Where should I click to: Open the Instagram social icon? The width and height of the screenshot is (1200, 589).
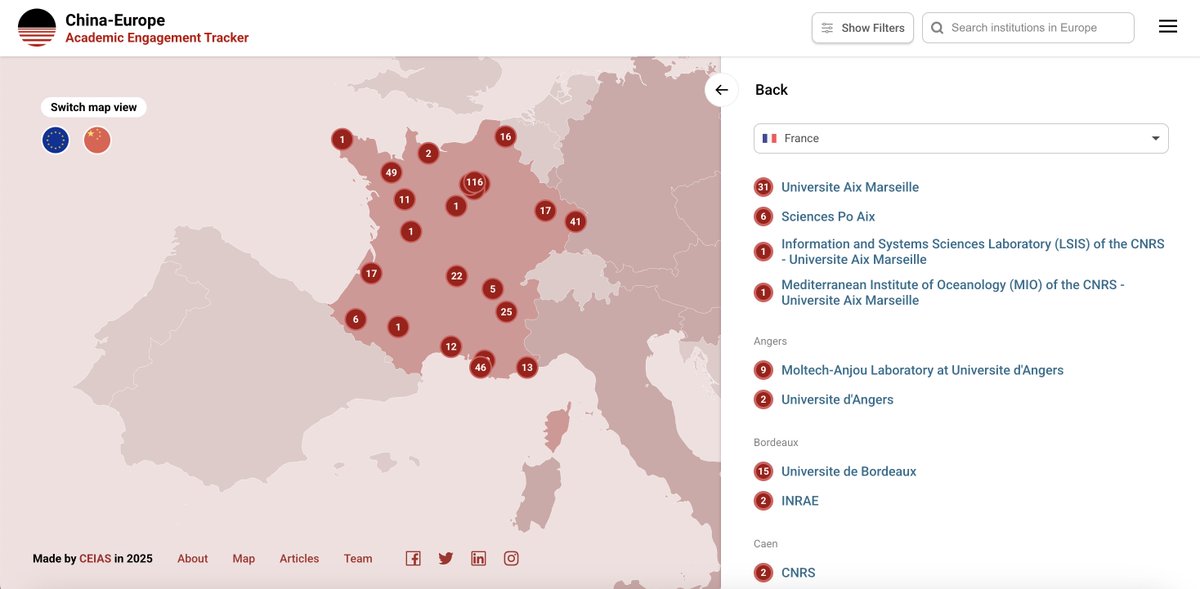(x=511, y=559)
